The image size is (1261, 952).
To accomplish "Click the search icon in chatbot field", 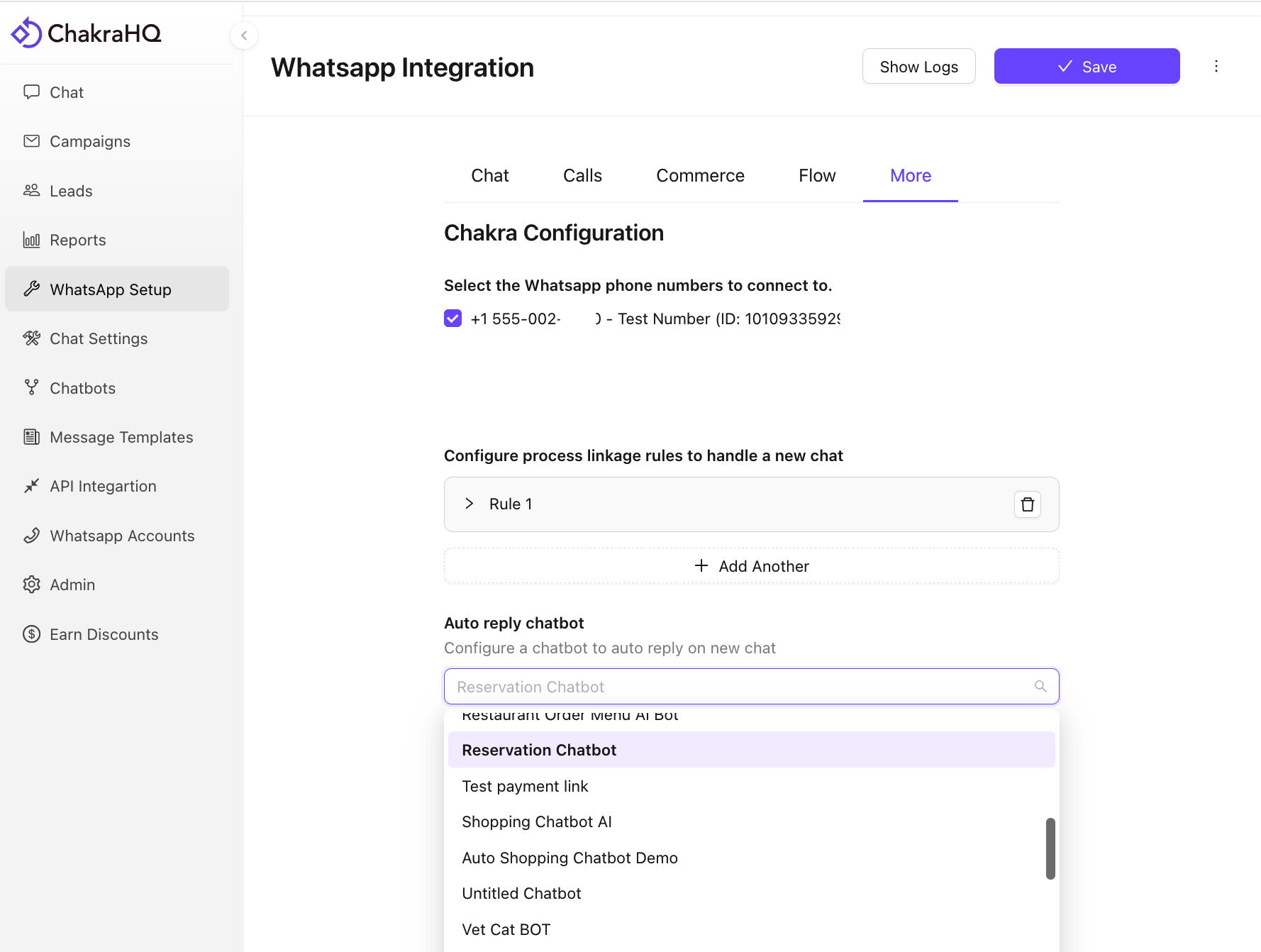I will pyautogui.click(x=1040, y=686).
